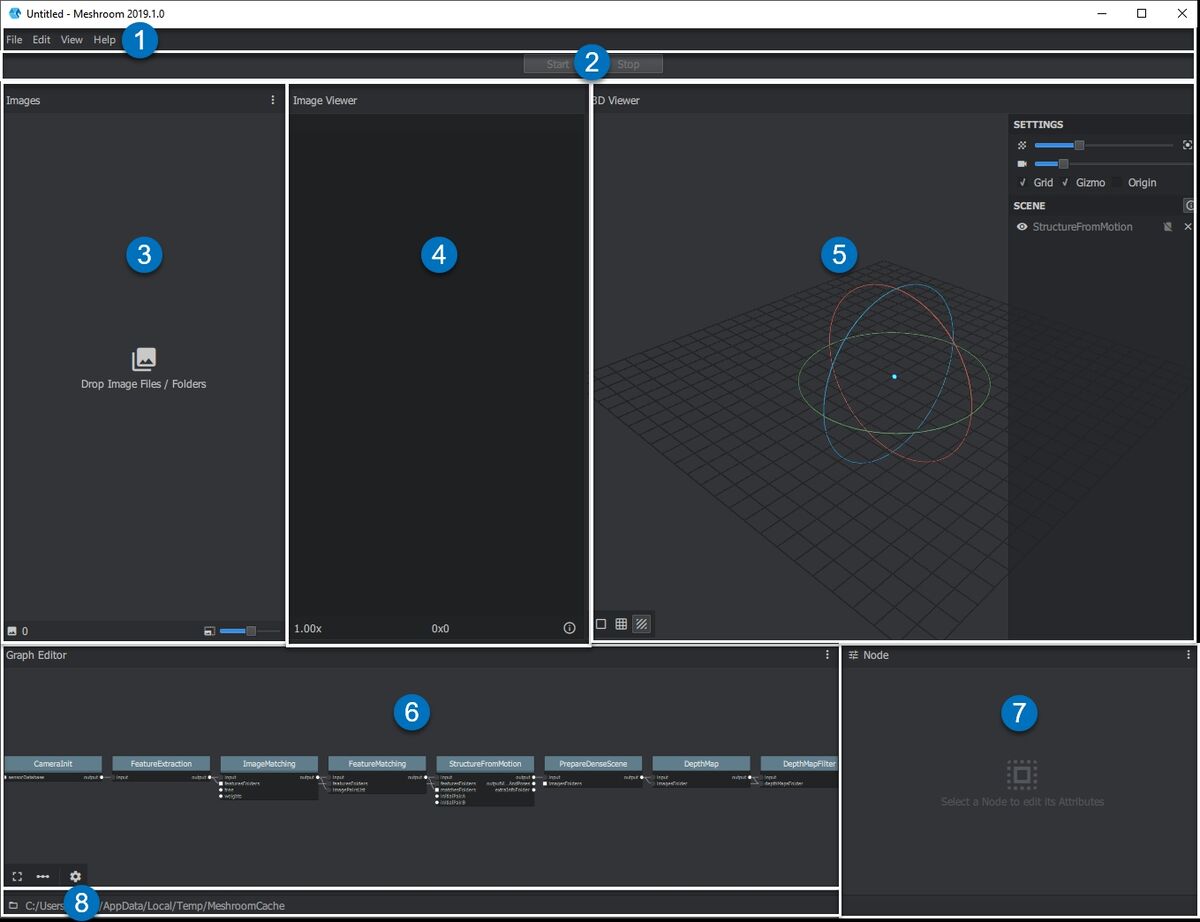The height and width of the screenshot is (922, 1200).
Task: Uncheck the Gizmo option
Action: pyautogui.click(x=1065, y=182)
